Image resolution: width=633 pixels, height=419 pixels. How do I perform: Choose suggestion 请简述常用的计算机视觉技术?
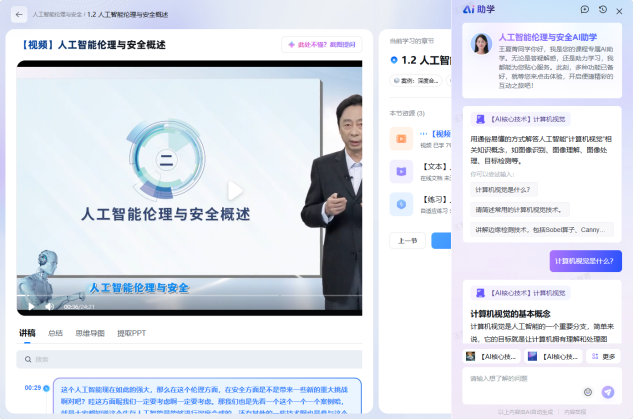(x=520, y=210)
